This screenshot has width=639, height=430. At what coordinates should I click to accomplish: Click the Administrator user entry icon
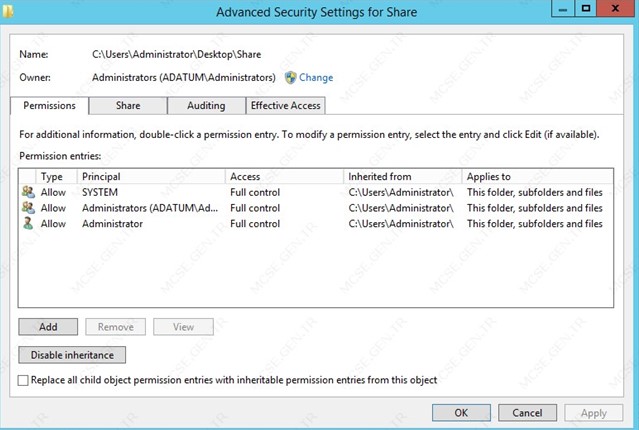(x=28, y=223)
